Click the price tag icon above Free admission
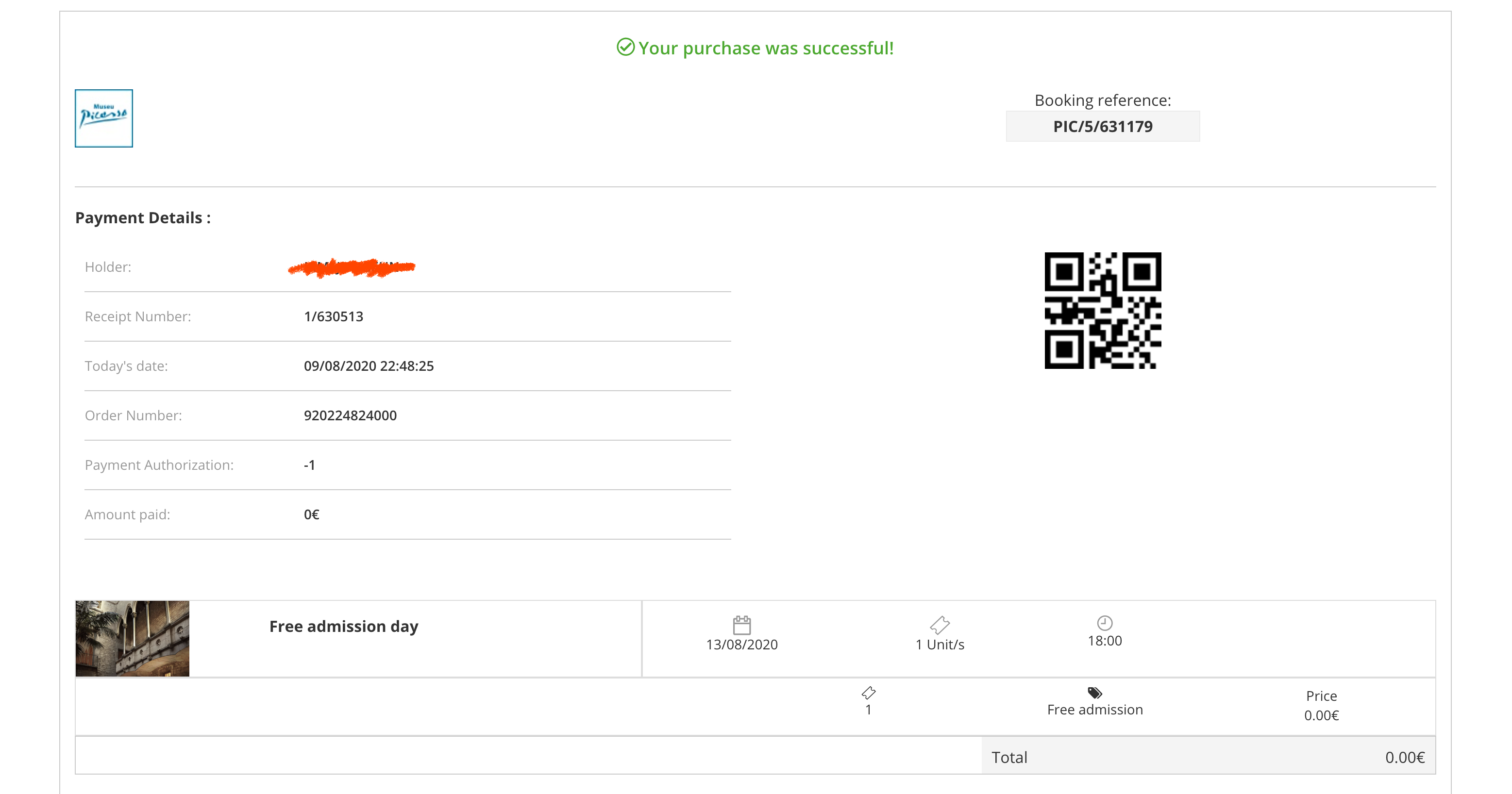This screenshot has width=1512, height=794. [x=1095, y=693]
